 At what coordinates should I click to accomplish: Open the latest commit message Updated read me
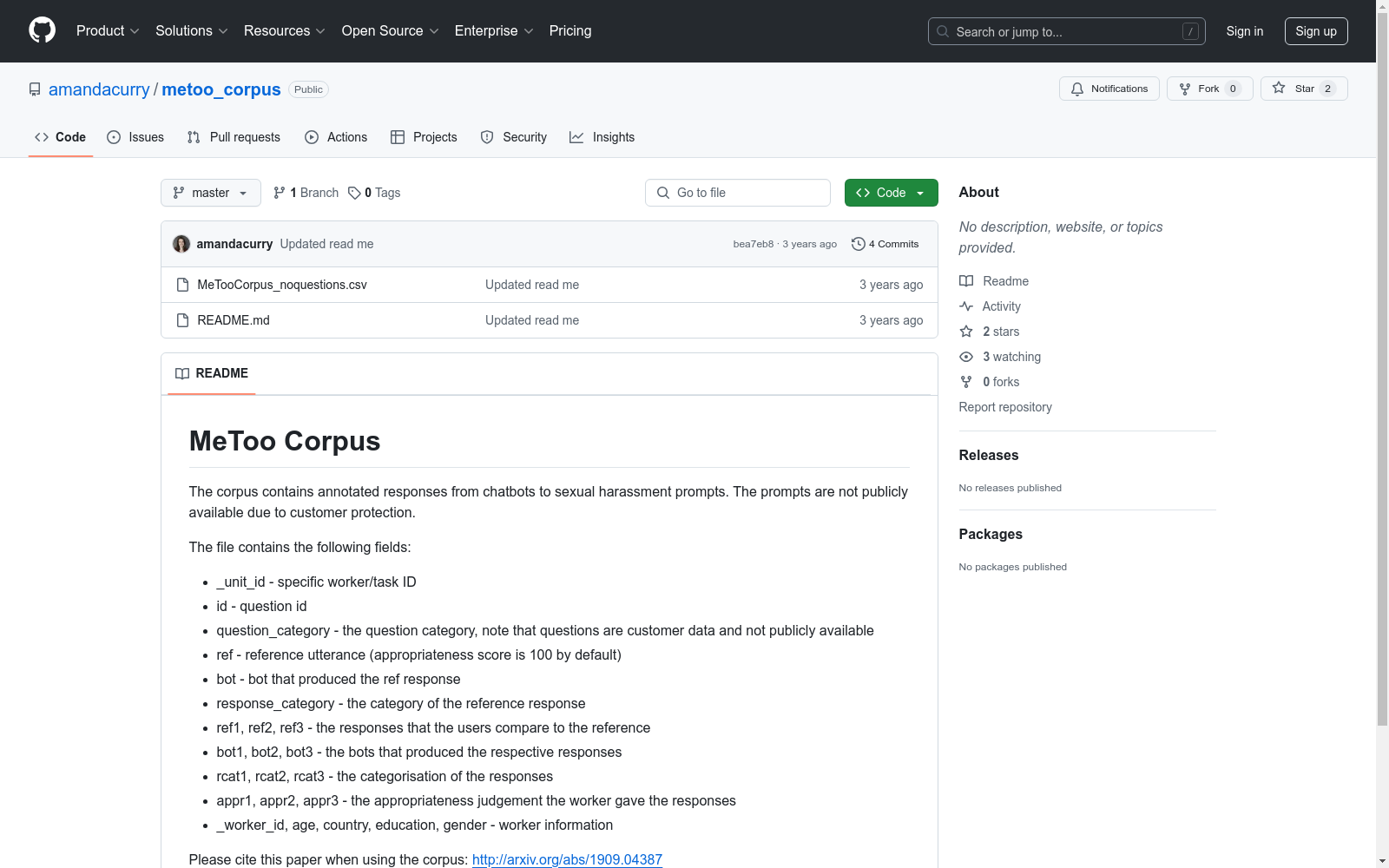click(326, 244)
